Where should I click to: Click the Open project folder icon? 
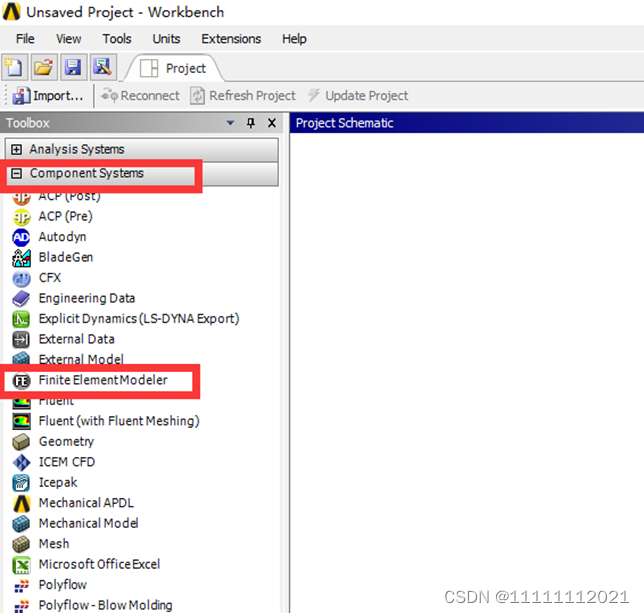[44, 67]
